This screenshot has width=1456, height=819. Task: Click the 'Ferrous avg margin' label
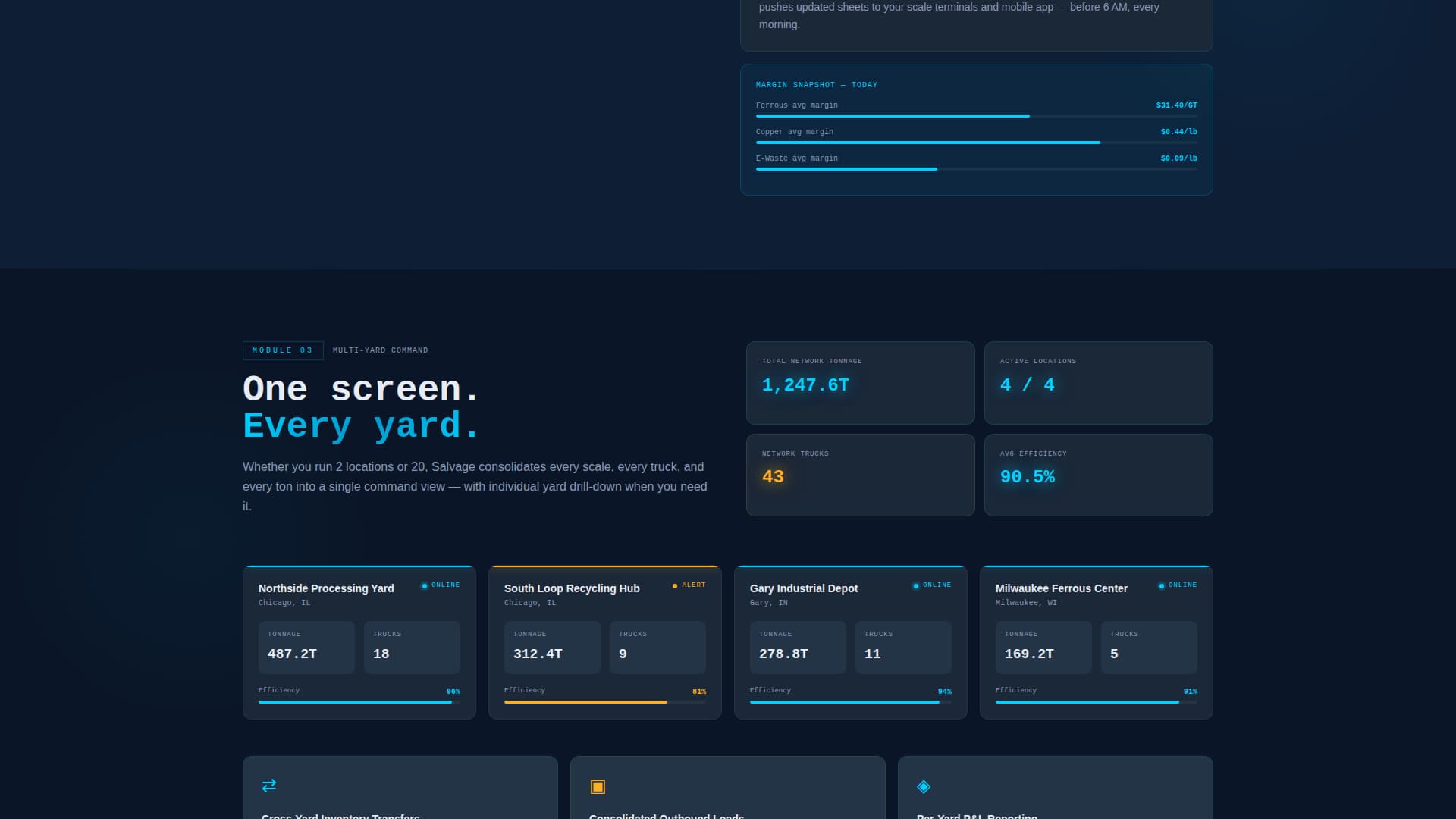[797, 105]
